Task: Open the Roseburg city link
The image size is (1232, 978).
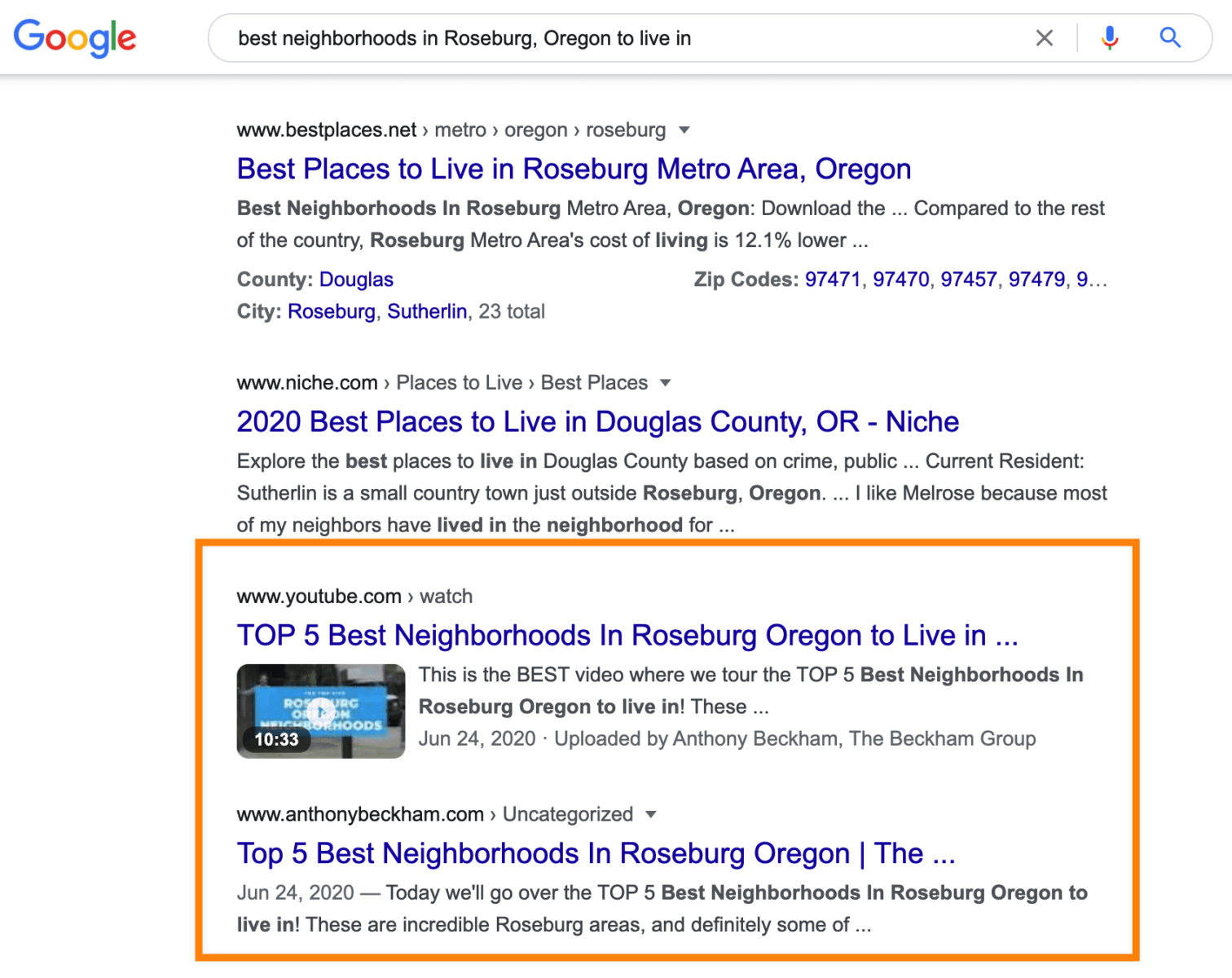Action: coord(332,312)
